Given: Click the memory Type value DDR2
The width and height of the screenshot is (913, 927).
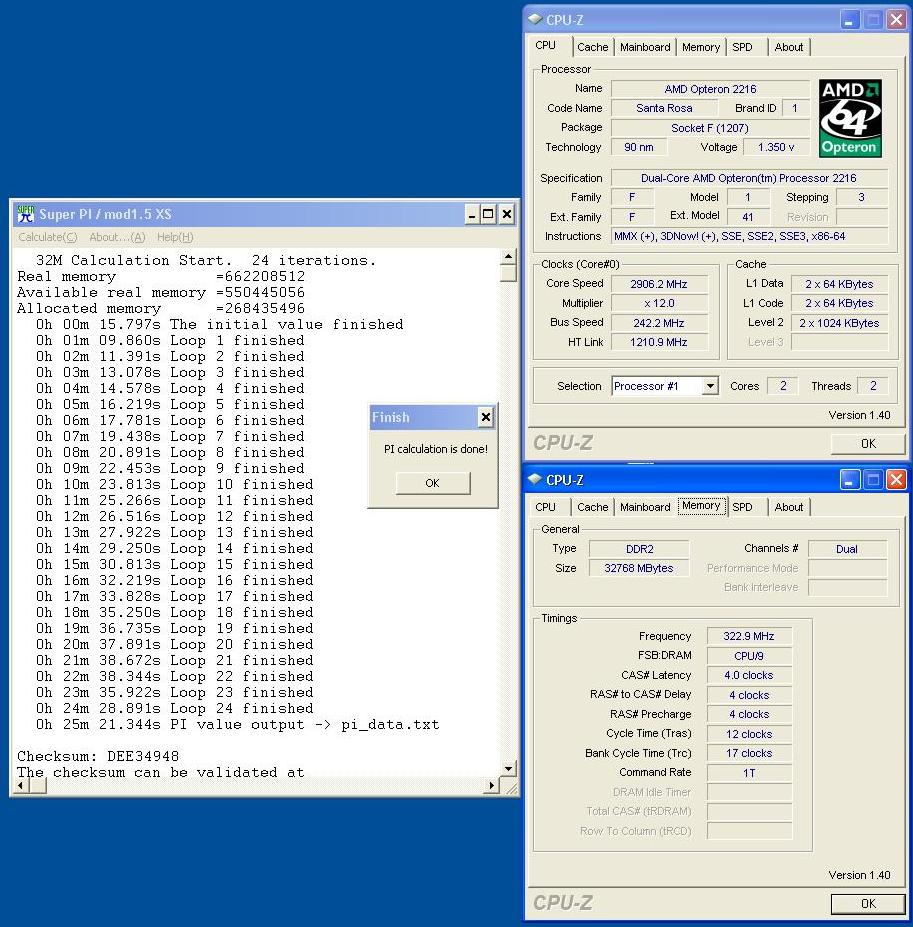Looking at the screenshot, I should (639, 549).
